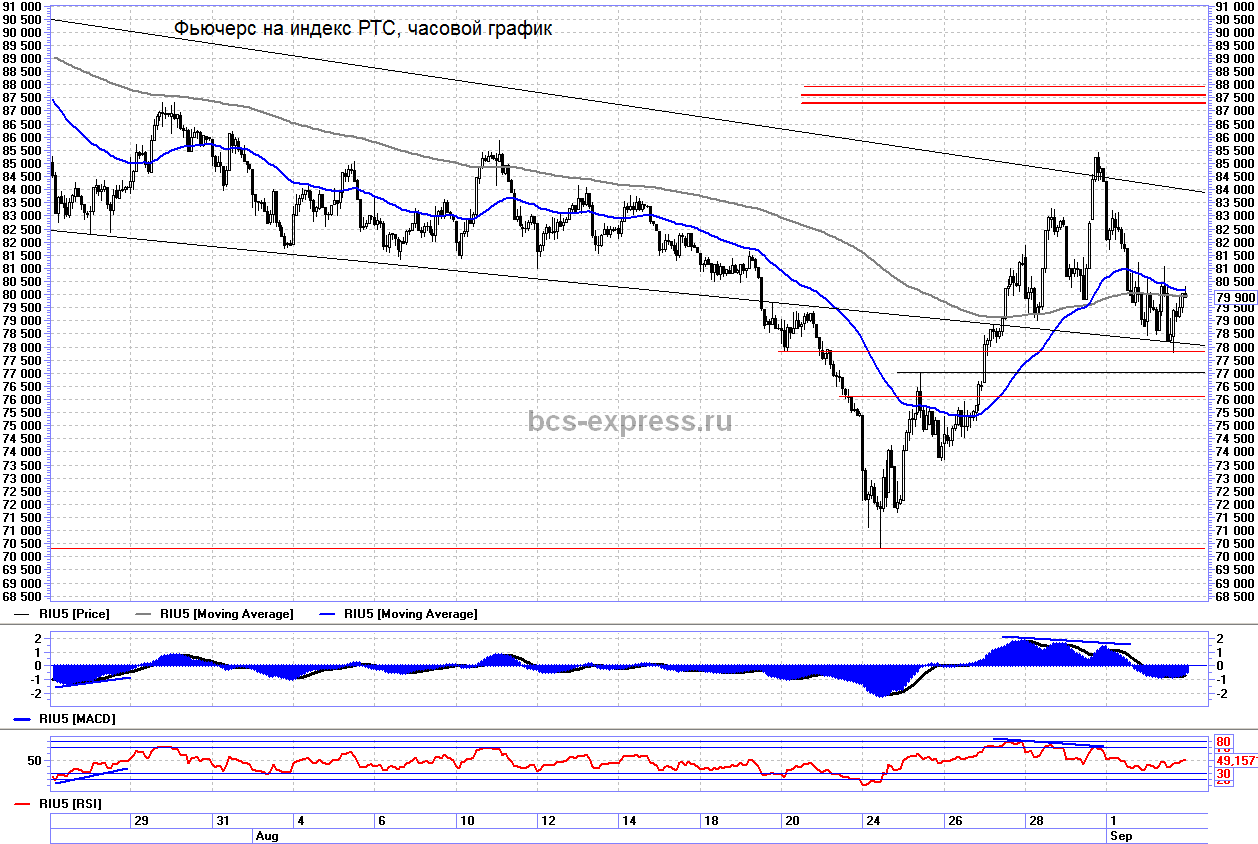Click the 91 000 label on left price axis
The width and height of the screenshot is (1258, 844).
point(22,7)
